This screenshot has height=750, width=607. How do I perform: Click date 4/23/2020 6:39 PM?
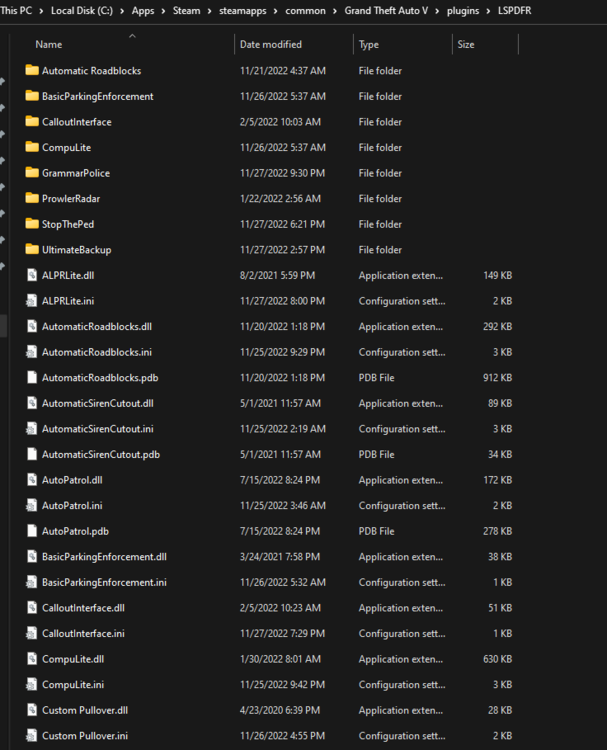280,710
